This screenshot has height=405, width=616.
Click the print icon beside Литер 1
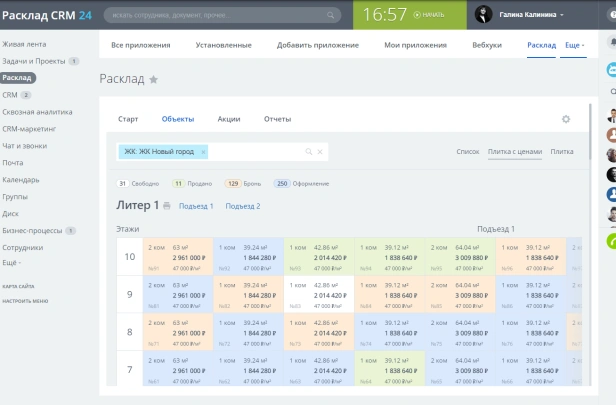point(167,206)
